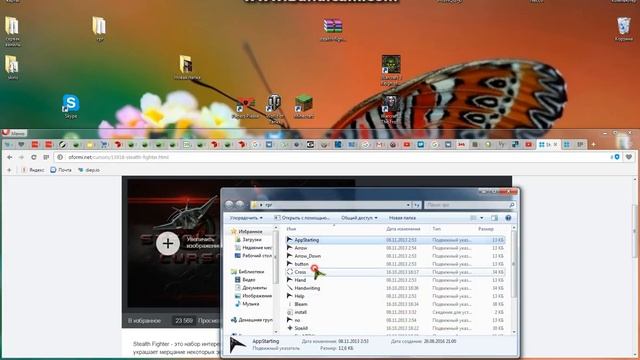Select the Handwriting cursor file
This screenshot has height=360, width=640.
click(x=395, y=288)
